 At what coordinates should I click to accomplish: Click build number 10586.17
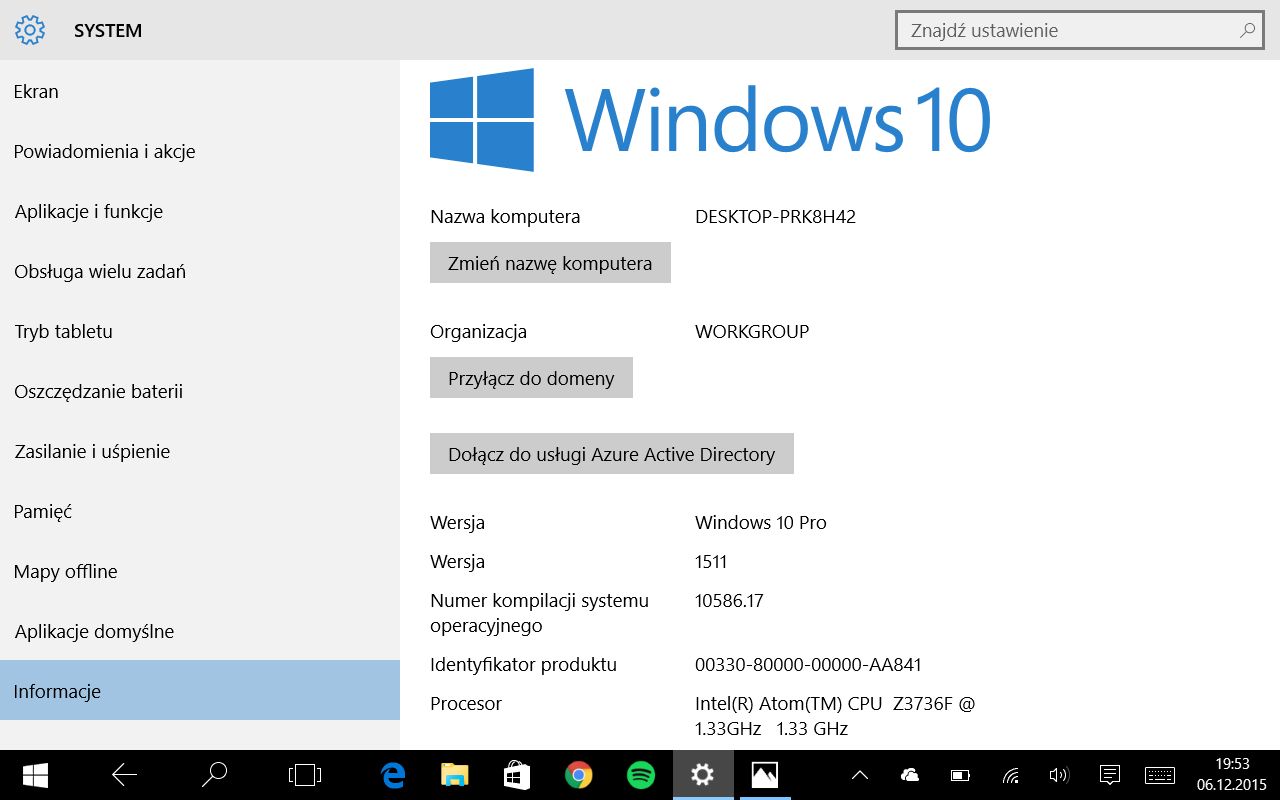pos(729,600)
